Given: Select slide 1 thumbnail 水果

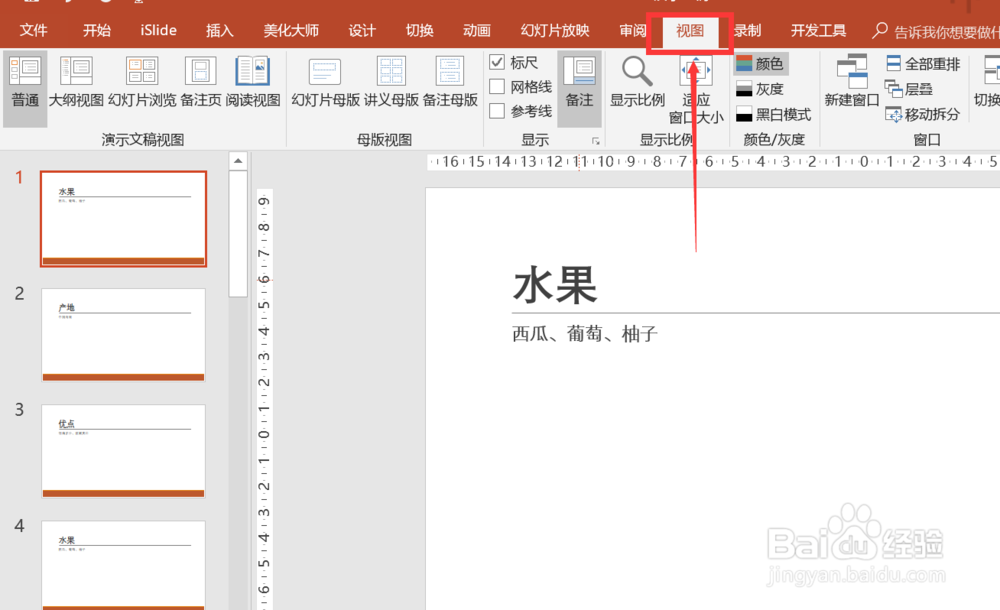Looking at the screenshot, I should click(124, 219).
